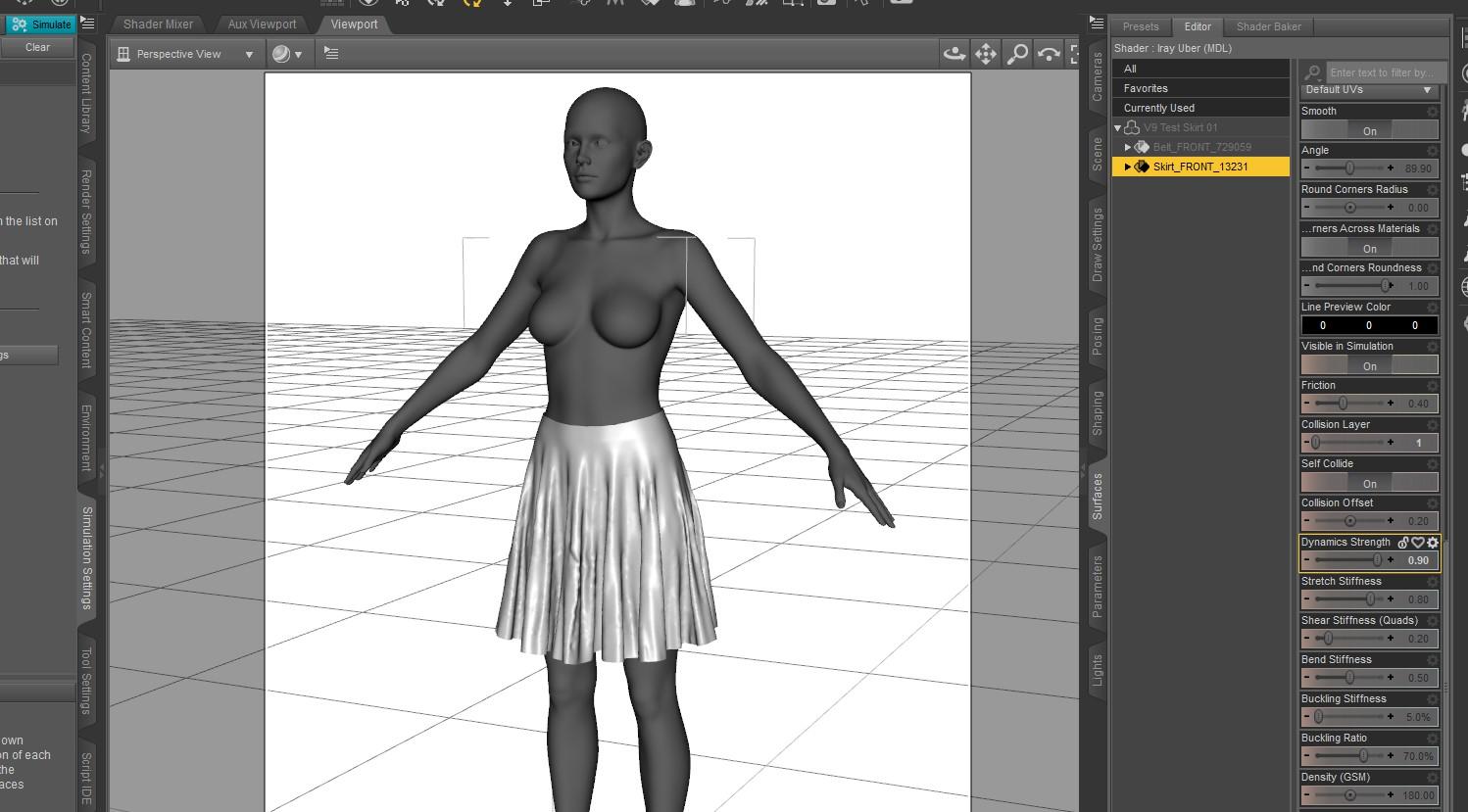Select the Belt_FRONT_729059 surface
This screenshot has width=1468, height=812.
(x=1201, y=147)
